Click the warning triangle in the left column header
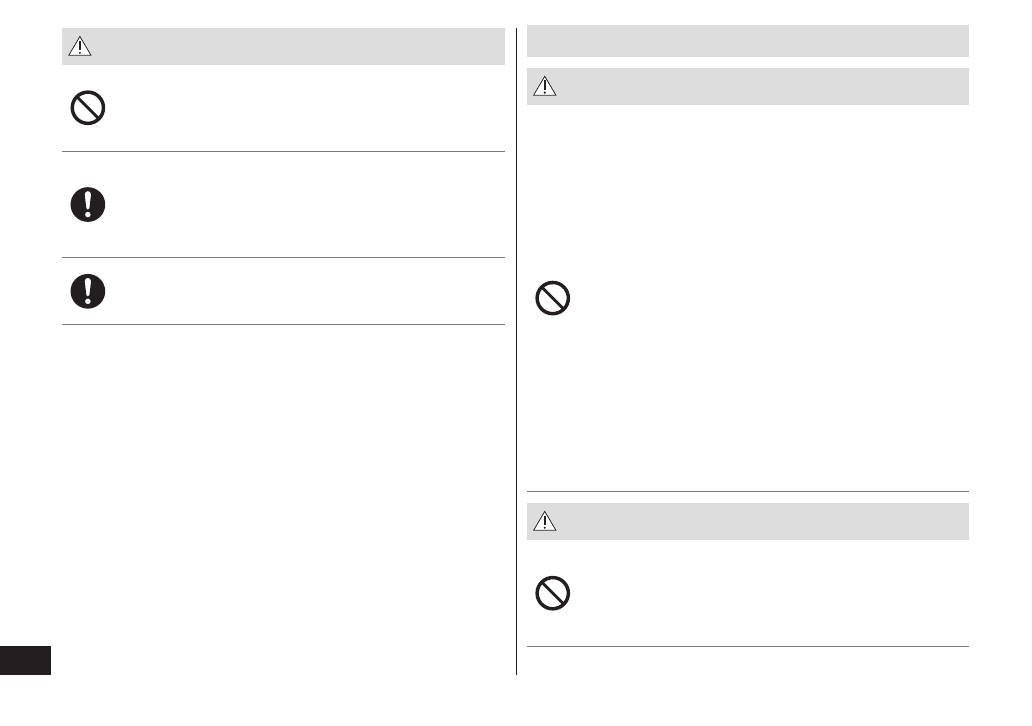 click(80, 47)
